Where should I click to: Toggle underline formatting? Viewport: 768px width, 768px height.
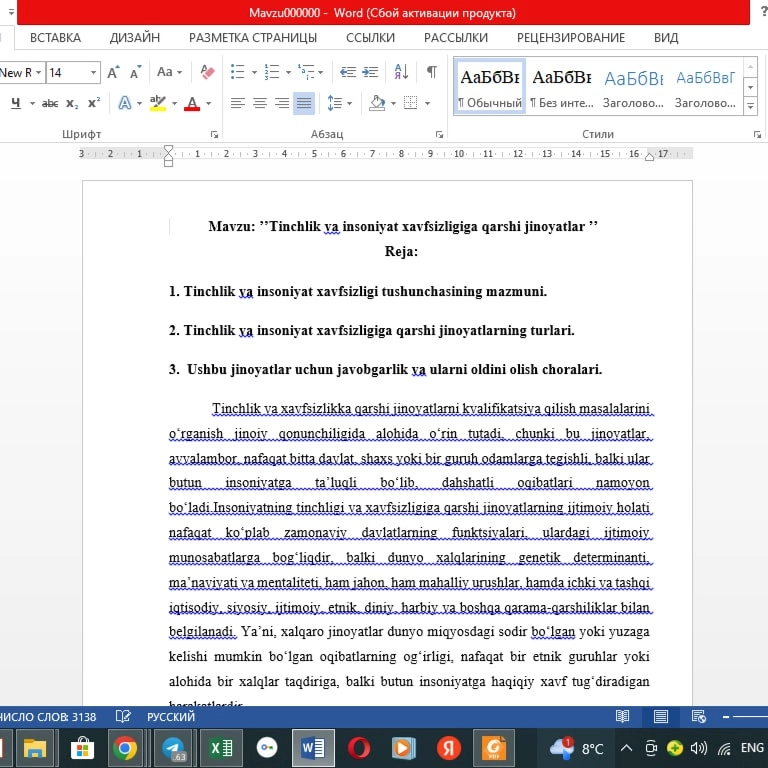[x=16, y=103]
